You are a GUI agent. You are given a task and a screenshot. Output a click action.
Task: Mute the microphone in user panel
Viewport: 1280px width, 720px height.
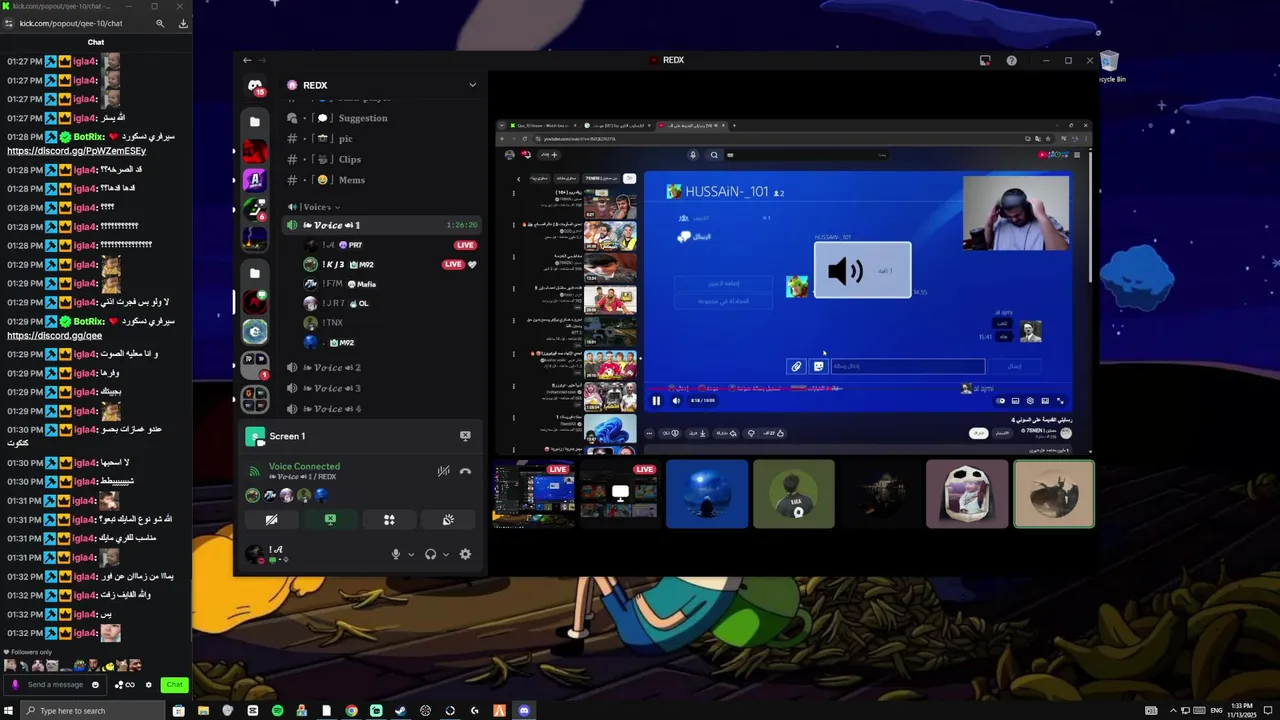[396, 554]
